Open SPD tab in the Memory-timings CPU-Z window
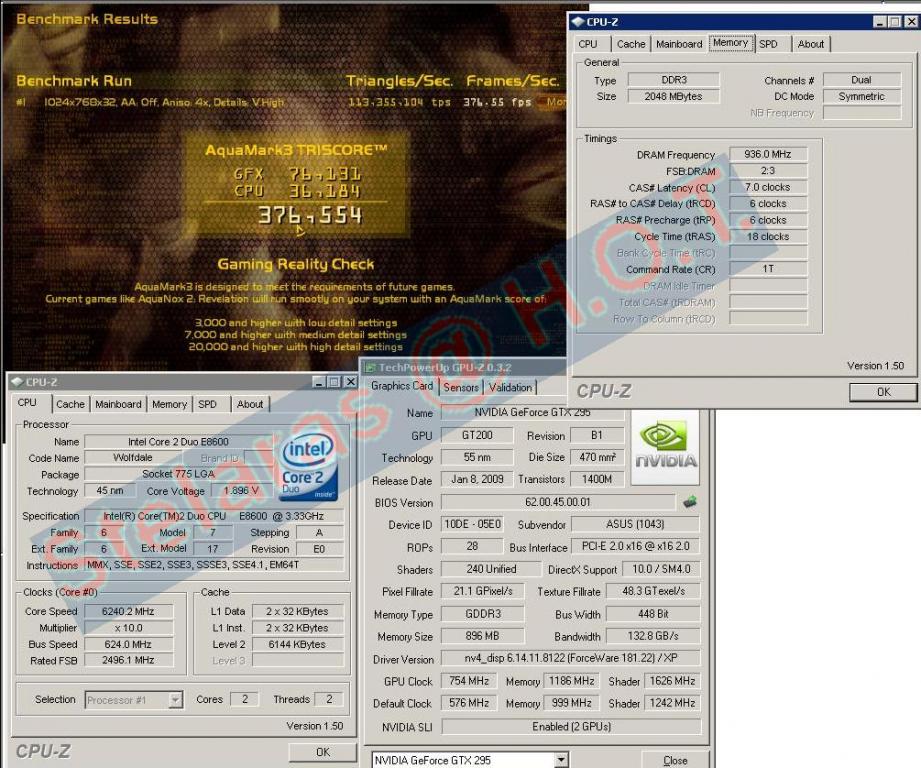921x768 pixels. click(x=768, y=44)
